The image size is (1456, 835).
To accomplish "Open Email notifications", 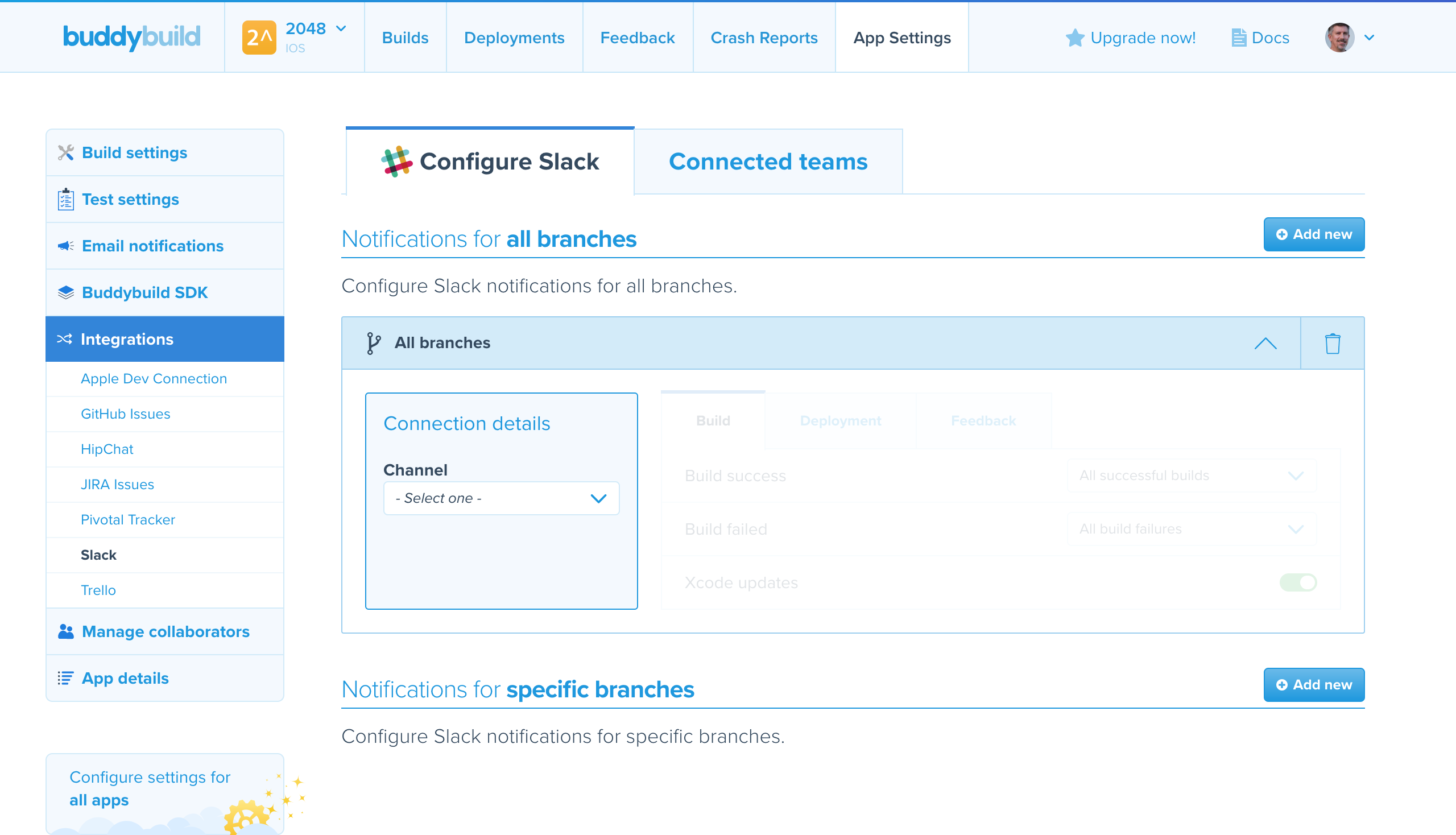I will point(164,246).
